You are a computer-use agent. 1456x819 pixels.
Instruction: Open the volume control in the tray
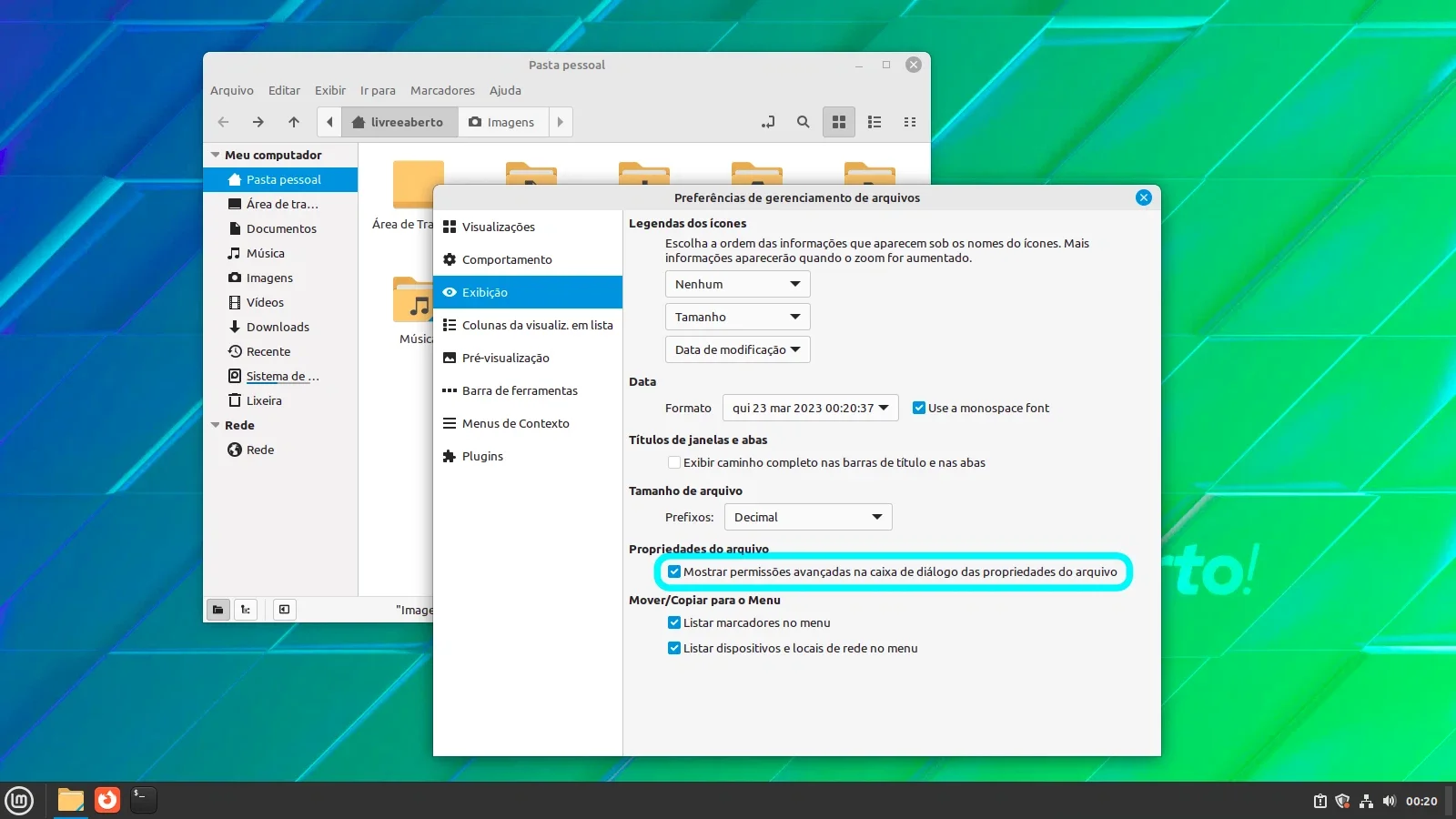point(1390,801)
